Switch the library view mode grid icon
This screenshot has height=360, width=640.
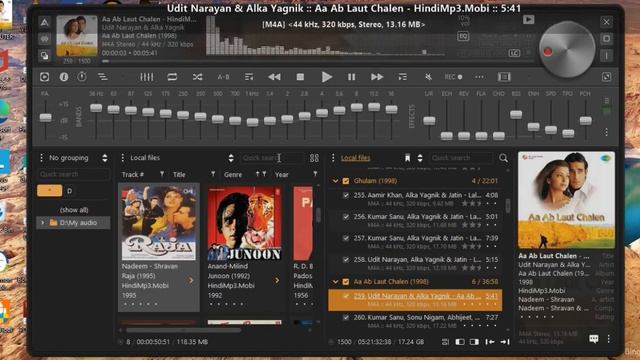314,158
